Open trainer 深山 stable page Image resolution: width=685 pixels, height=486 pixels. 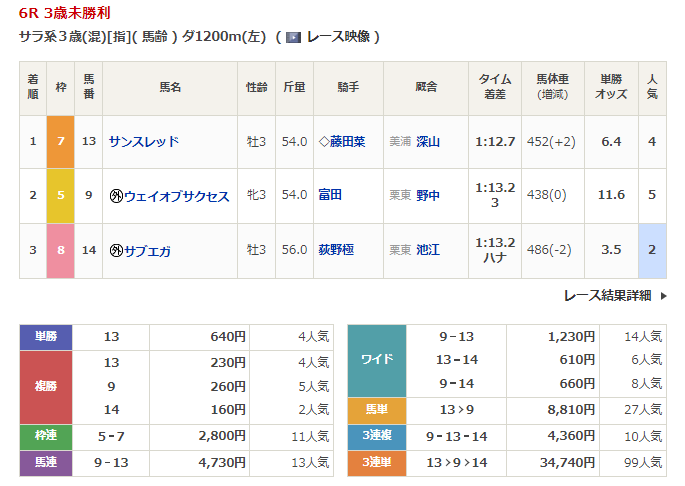click(x=428, y=142)
